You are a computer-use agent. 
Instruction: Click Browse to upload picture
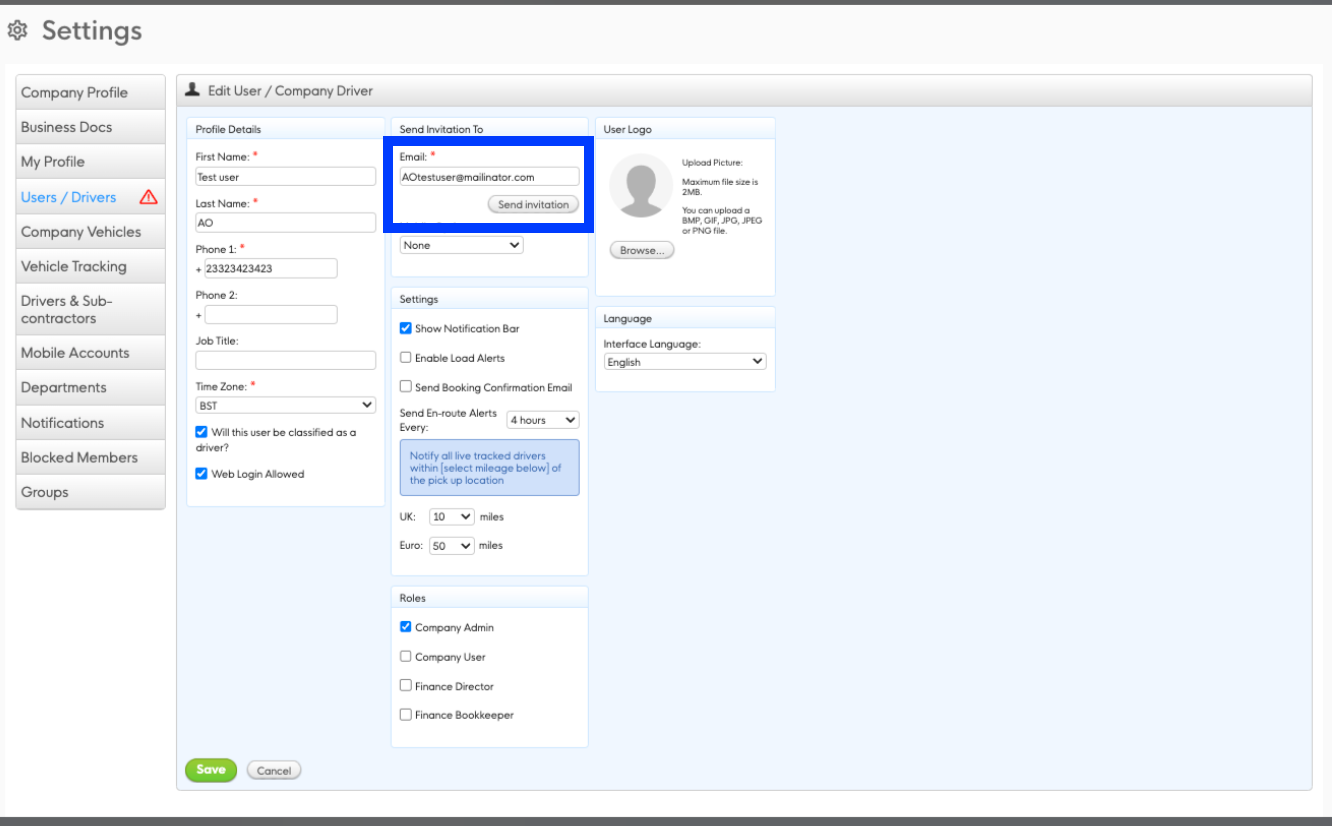642,251
